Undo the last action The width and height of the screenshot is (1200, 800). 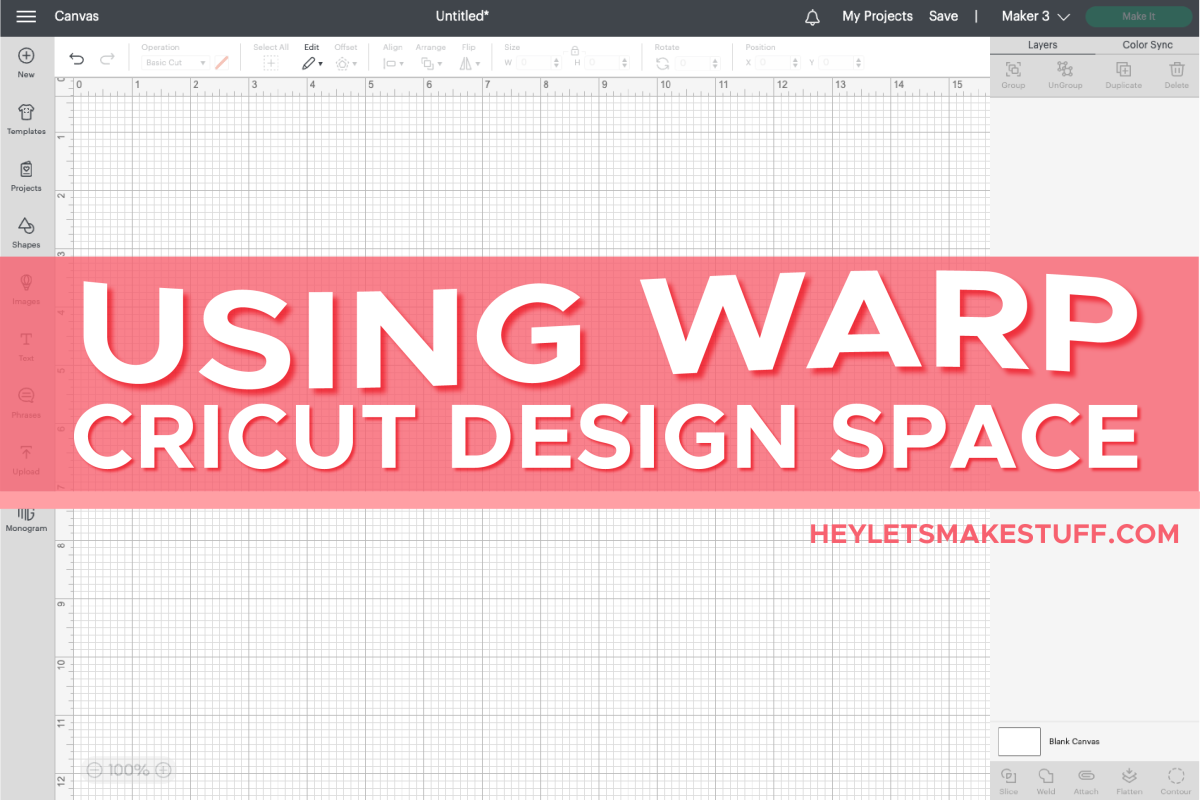point(77,61)
